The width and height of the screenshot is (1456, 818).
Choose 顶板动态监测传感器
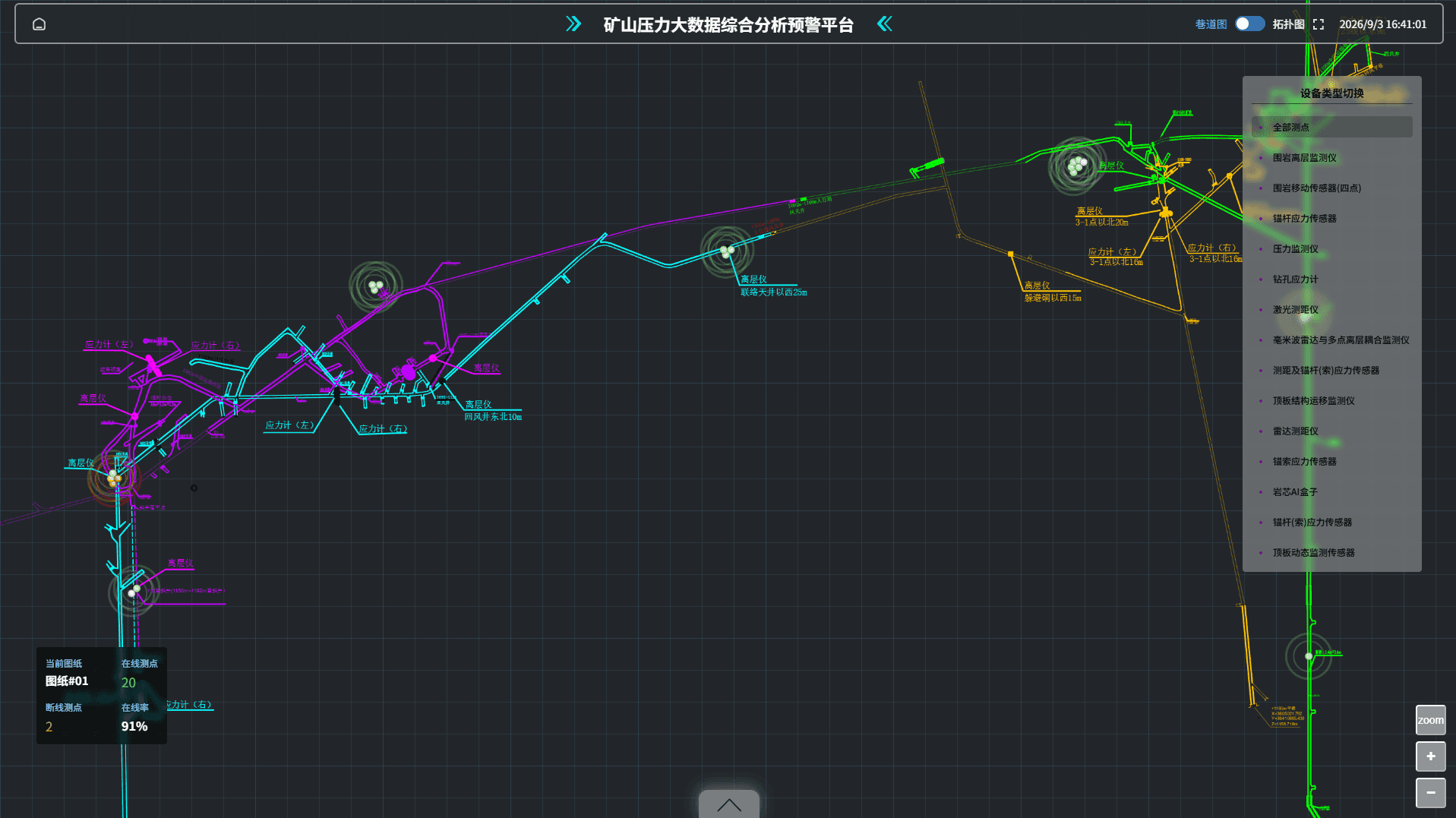tap(1331, 552)
